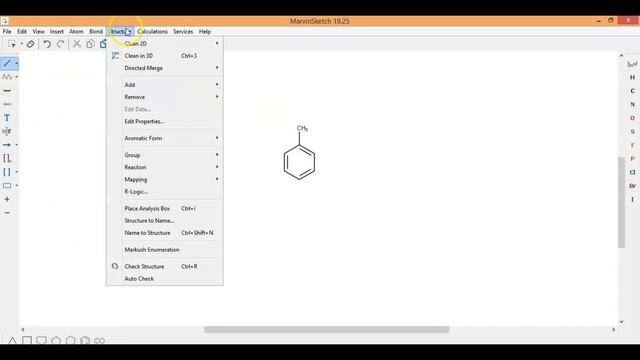Click the horizontal scrollbar thumb
The height and width of the screenshot is (360, 640).
pos(327,329)
